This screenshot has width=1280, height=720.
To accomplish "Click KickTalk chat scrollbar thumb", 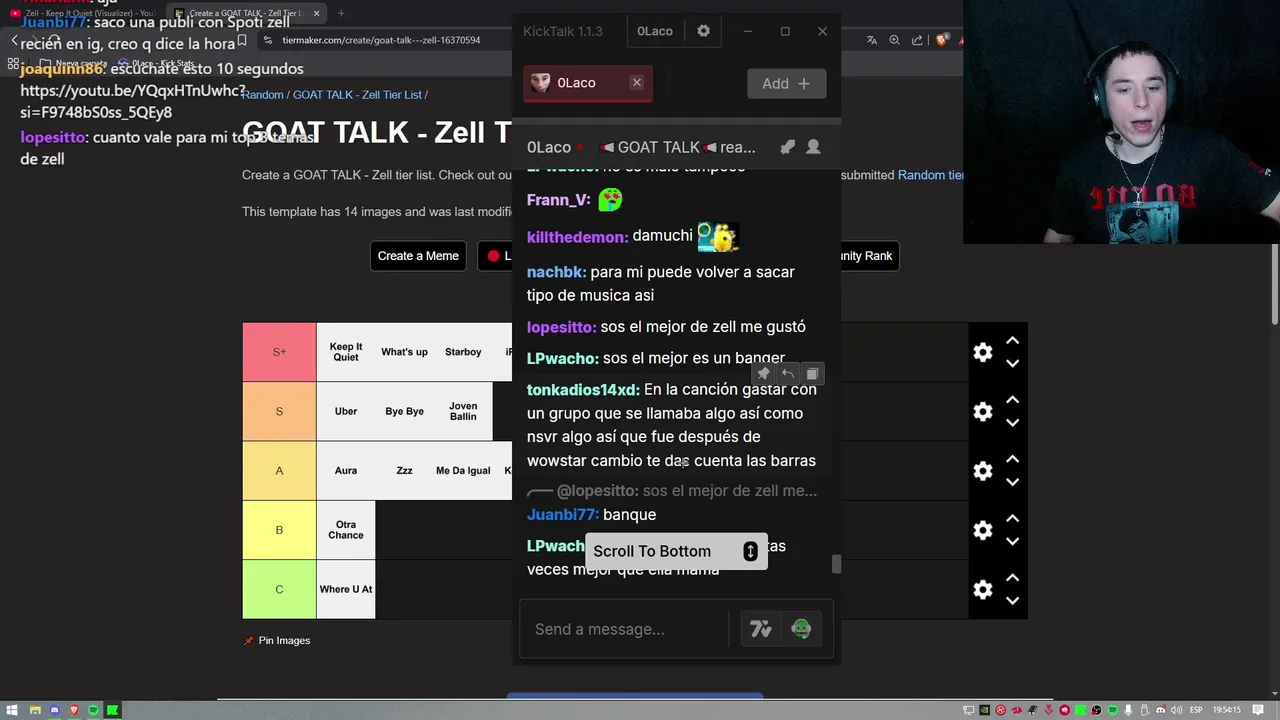I will [836, 565].
